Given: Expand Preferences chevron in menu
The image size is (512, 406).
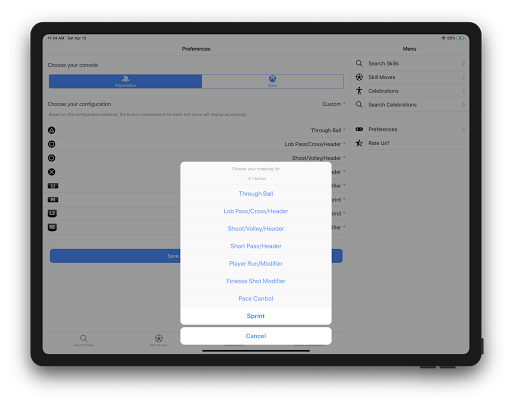Looking at the screenshot, I should point(463,129).
